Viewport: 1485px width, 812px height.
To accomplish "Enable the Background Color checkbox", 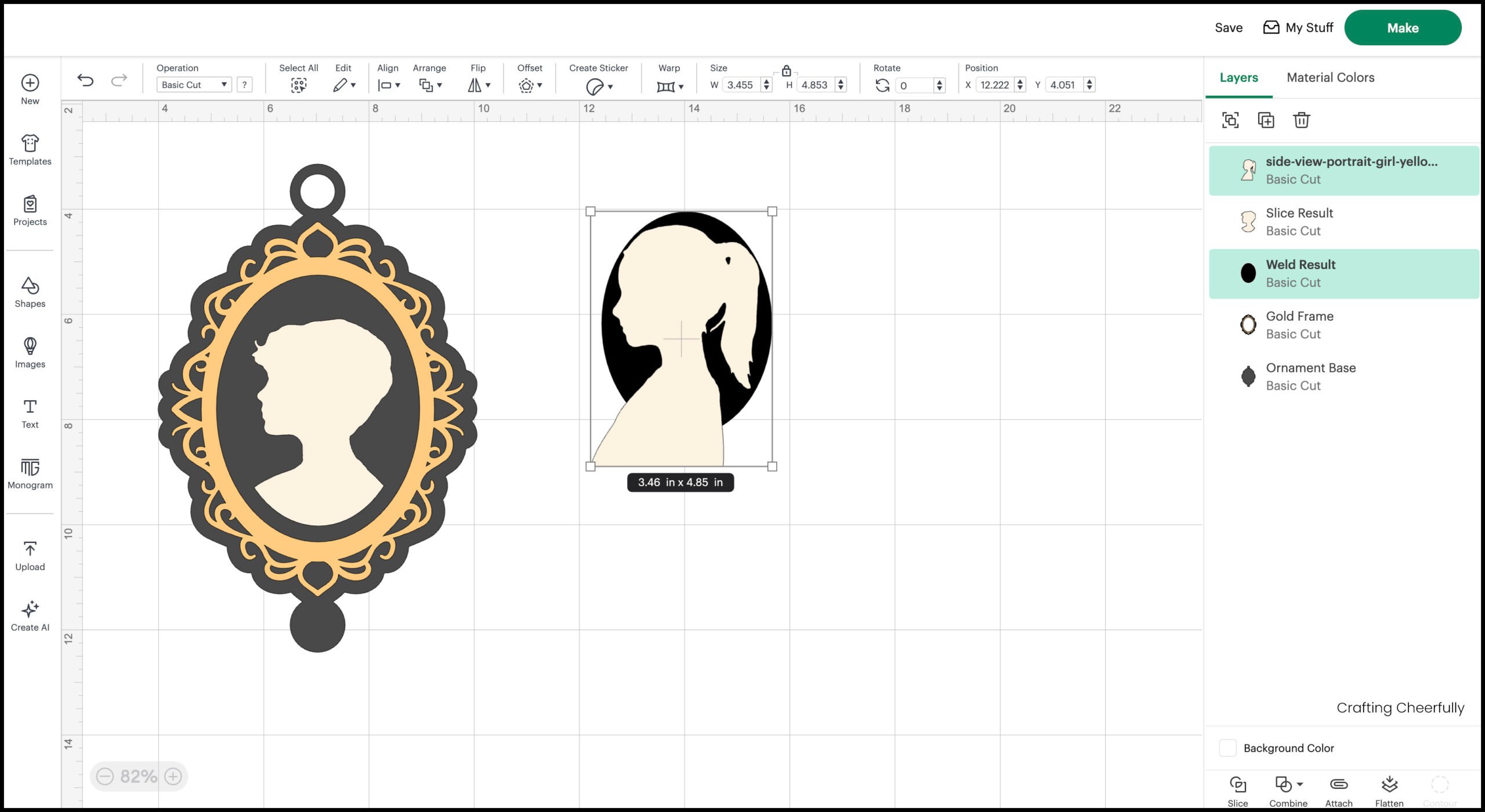I will [x=1227, y=748].
